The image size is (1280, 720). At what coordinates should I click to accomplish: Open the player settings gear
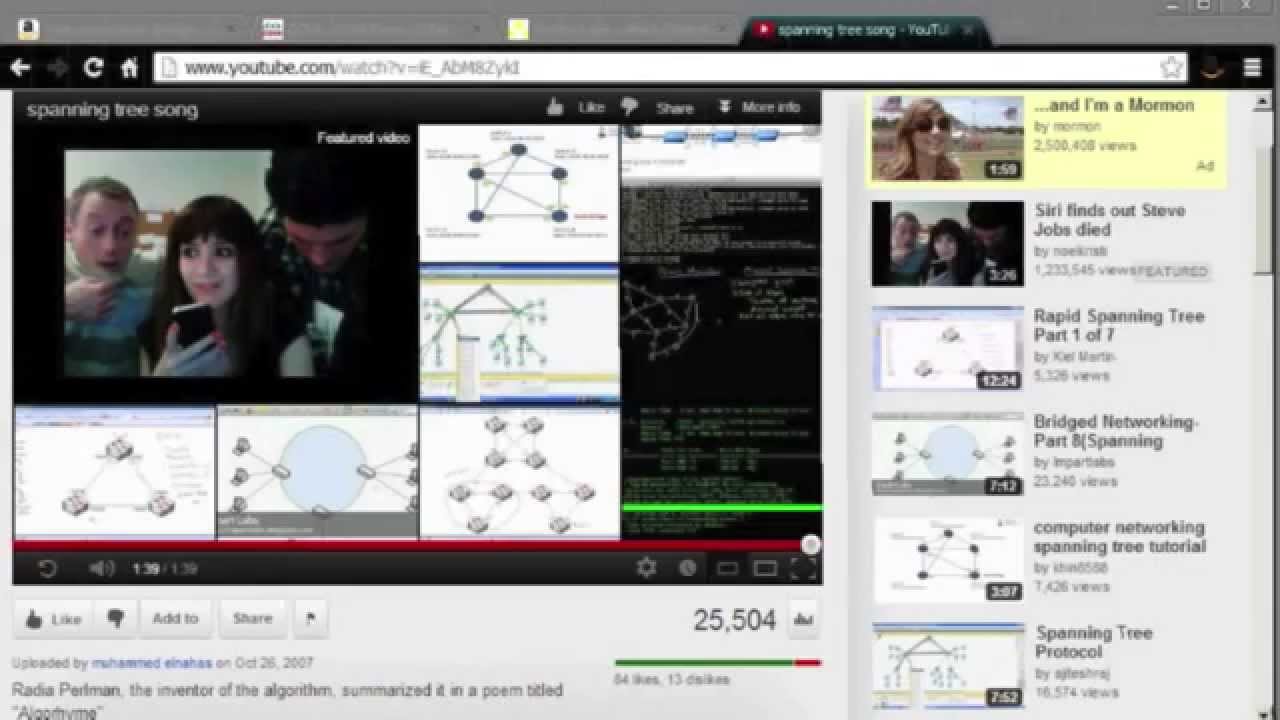(647, 568)
